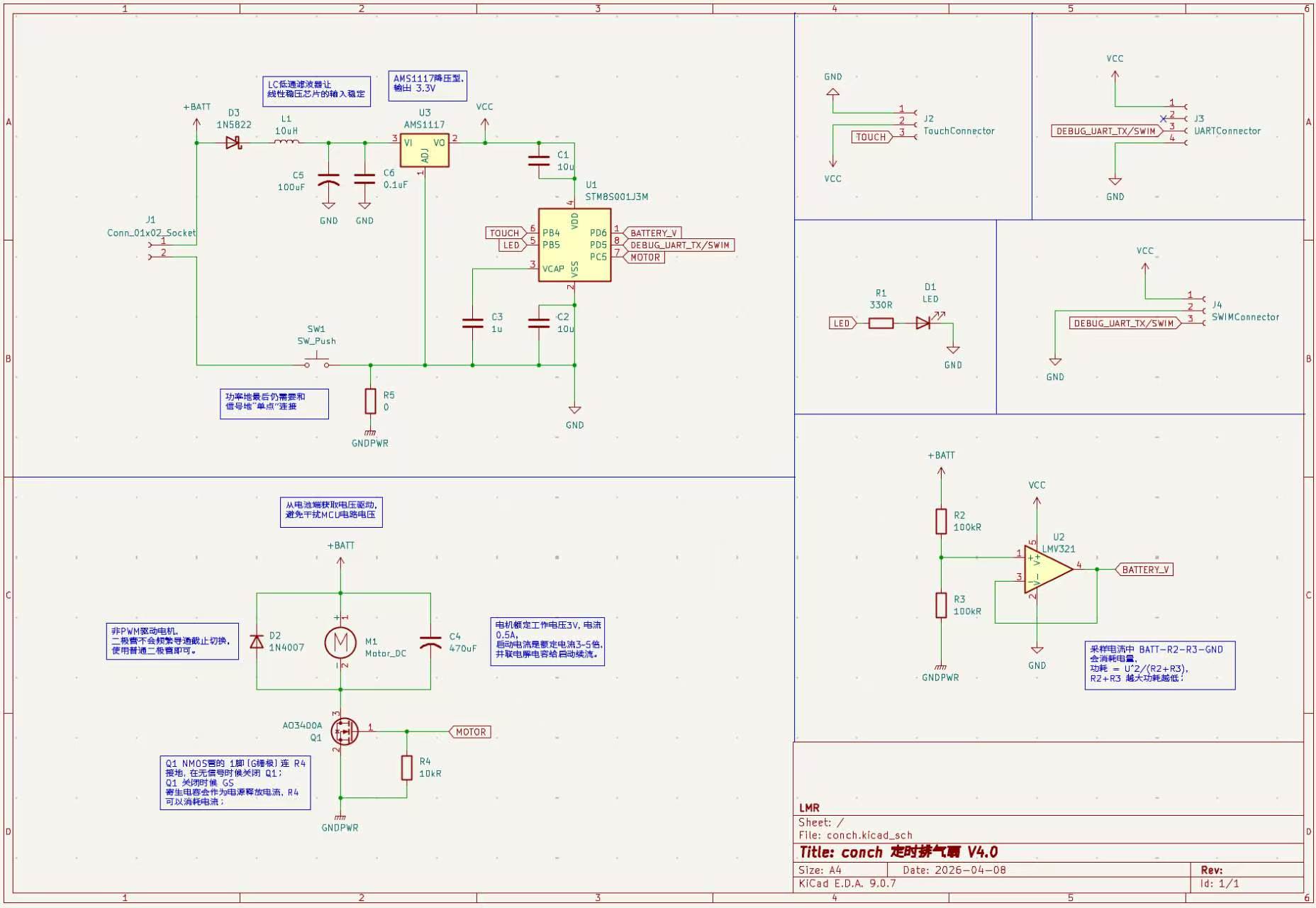
Task: Click the no-connect X marker on J3
Action: [1163, 118]
